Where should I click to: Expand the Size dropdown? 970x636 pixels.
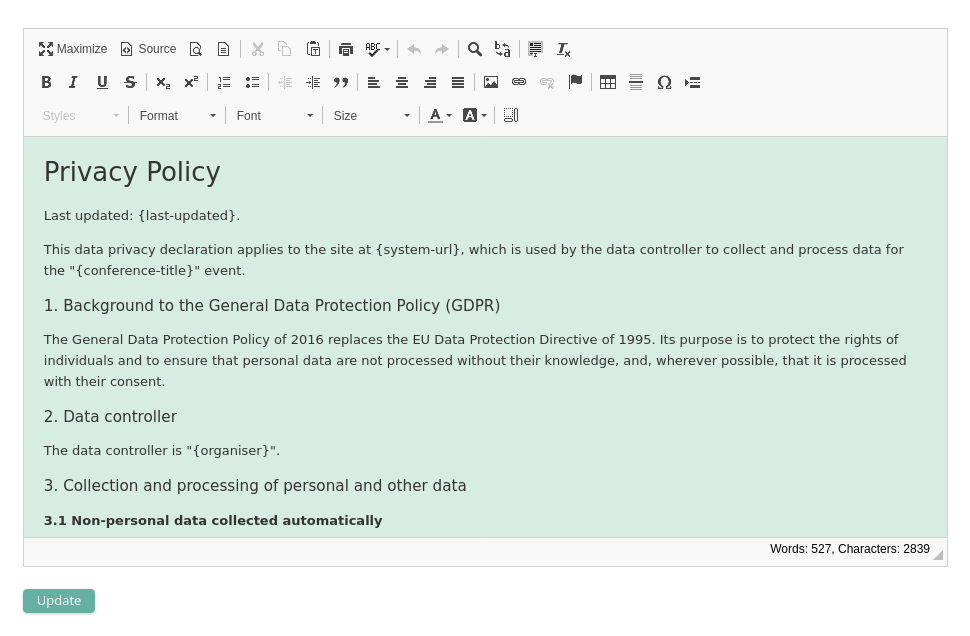click(x=372, y=116)
